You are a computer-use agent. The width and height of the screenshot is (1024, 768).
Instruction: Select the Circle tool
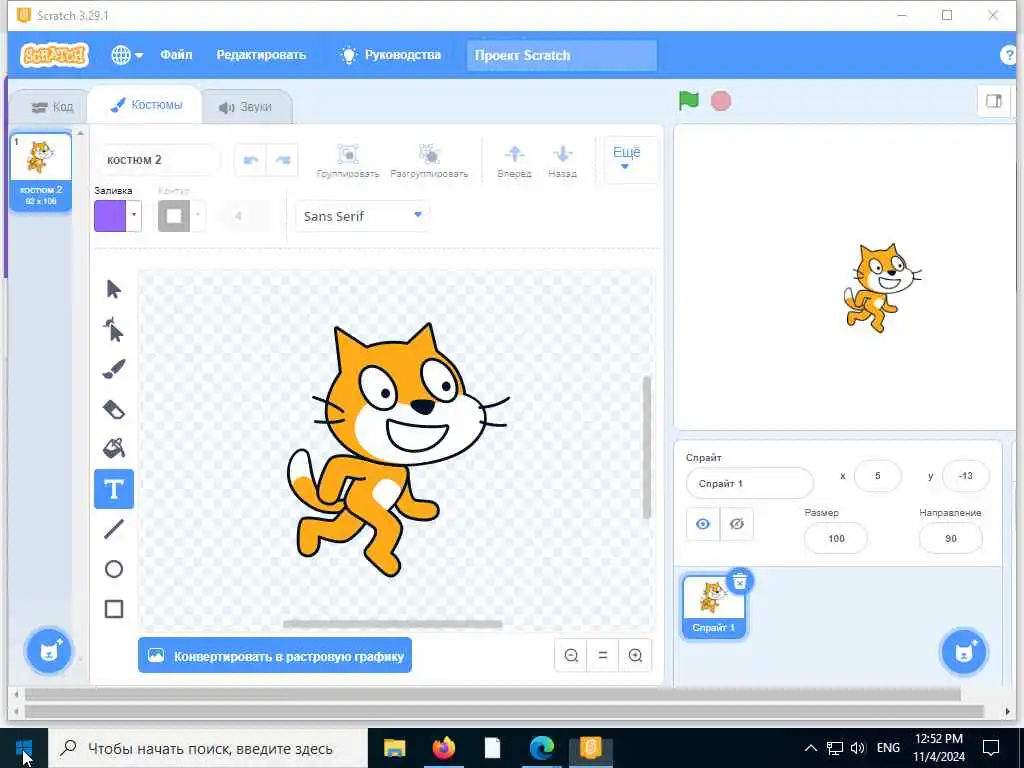pyautogui.click(x=114, y=569)
